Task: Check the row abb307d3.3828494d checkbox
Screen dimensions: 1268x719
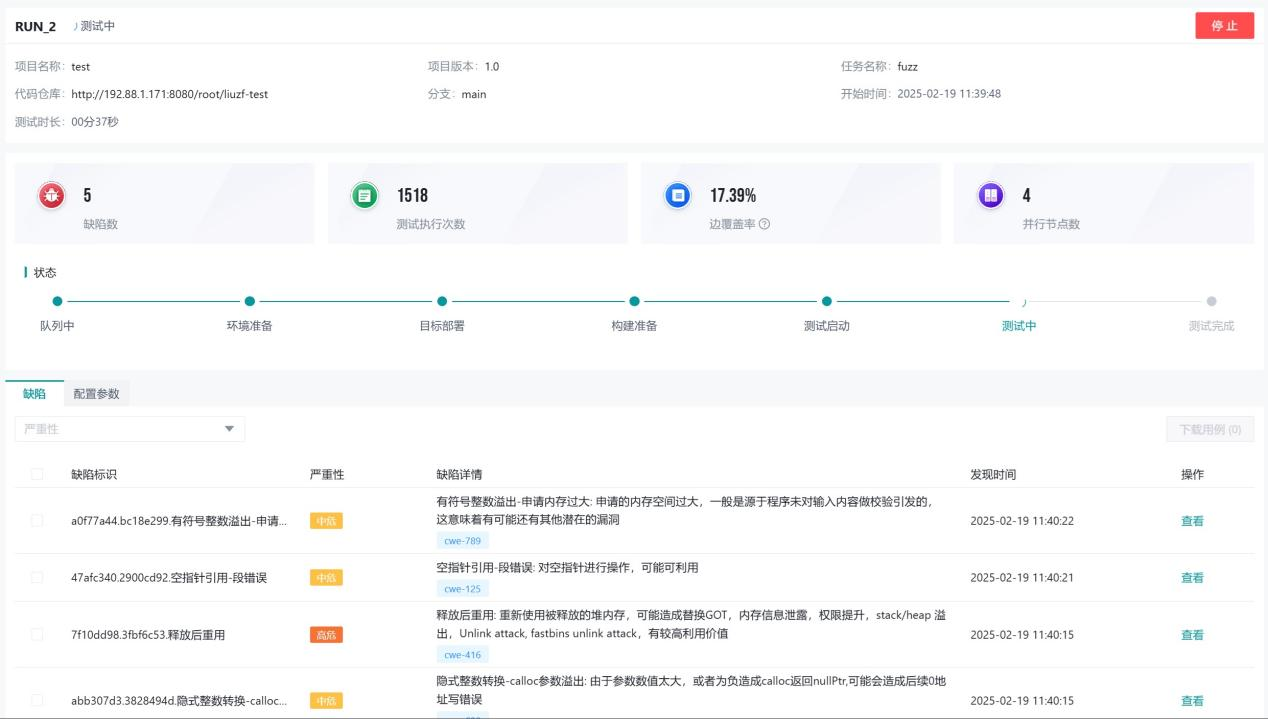Action: [37, 700]
